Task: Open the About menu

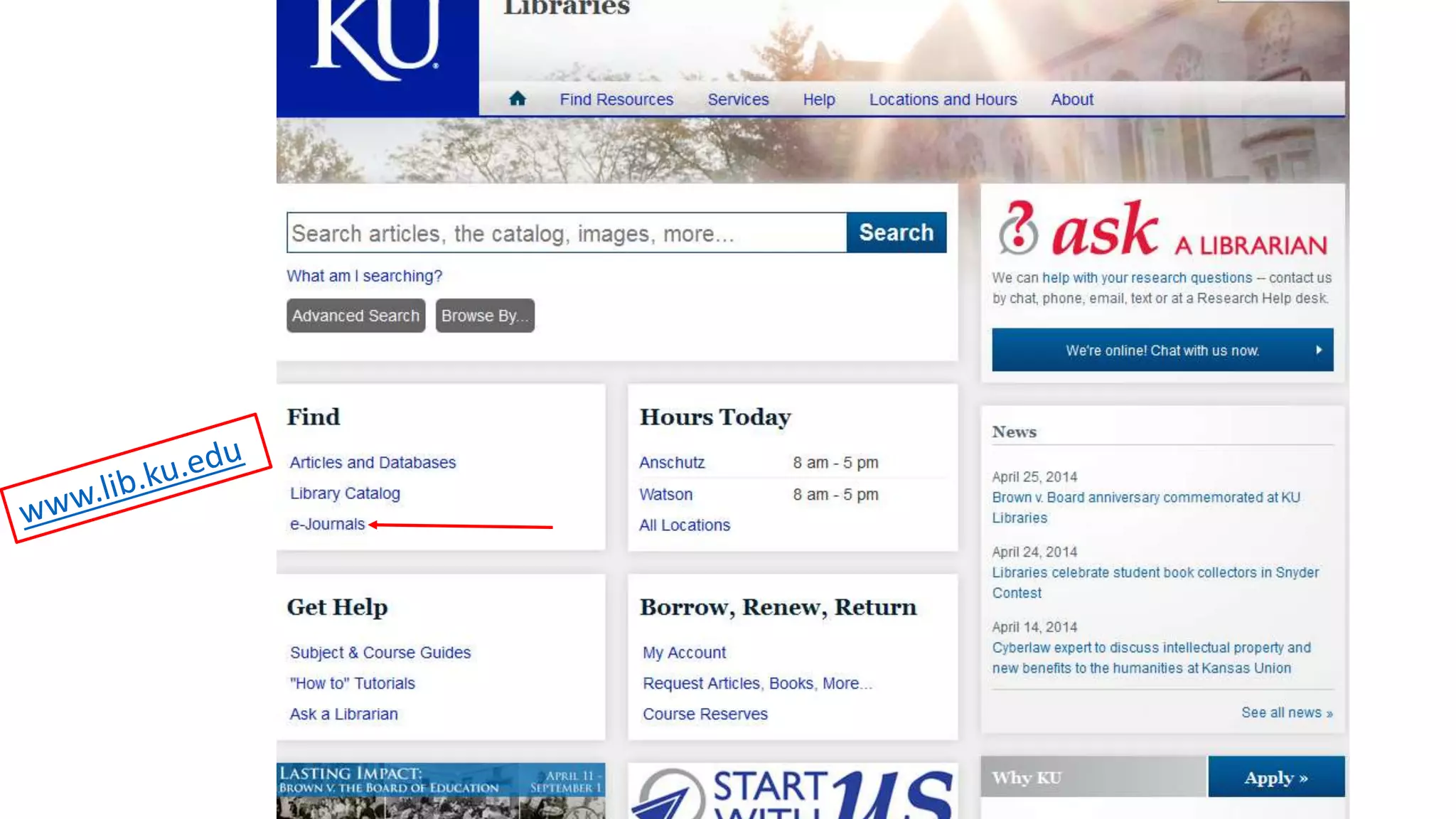Action: (1071, 100)
